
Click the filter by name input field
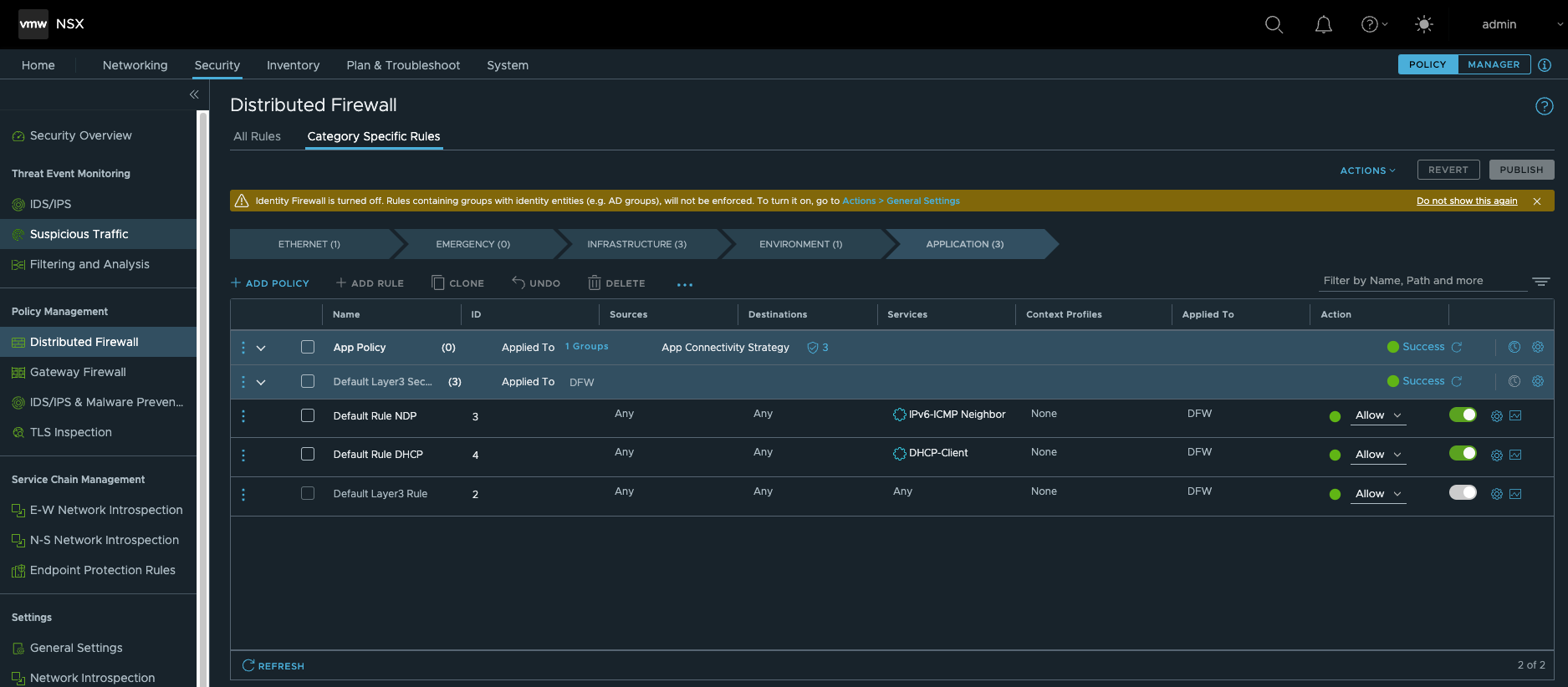point(1421,281)
